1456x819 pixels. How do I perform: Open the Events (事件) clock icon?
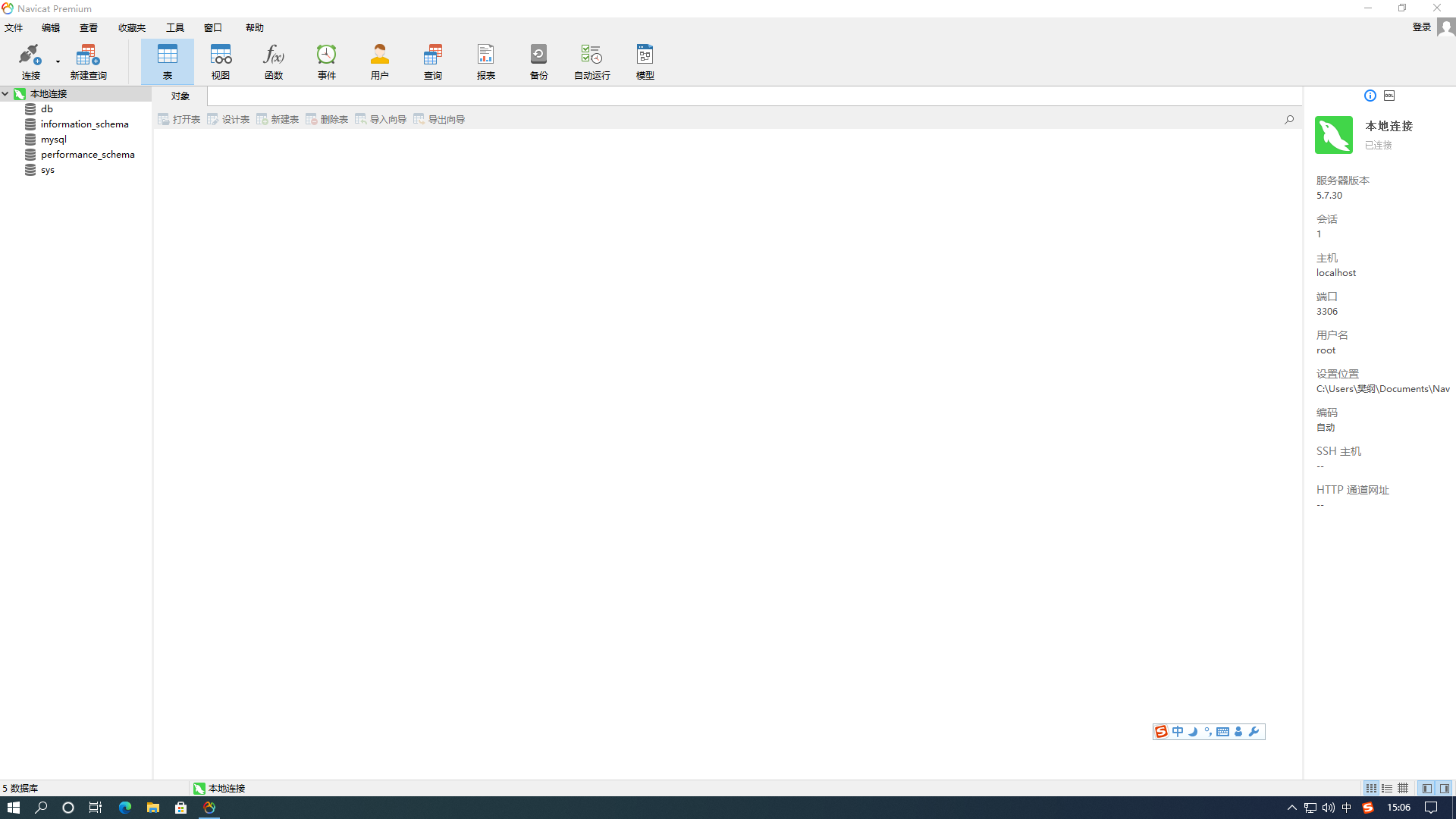pos(326,61)
